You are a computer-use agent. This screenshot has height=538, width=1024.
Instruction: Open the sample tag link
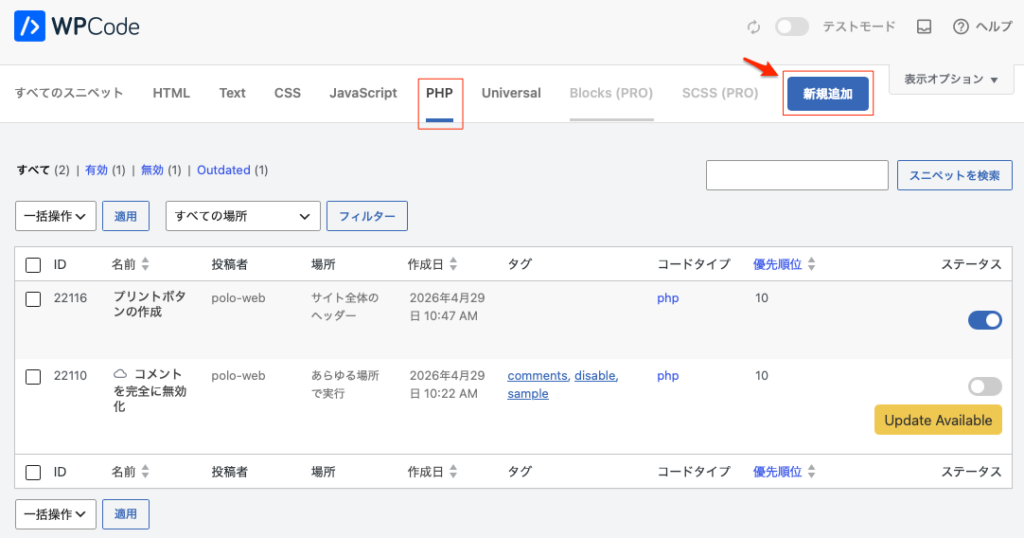528,394
